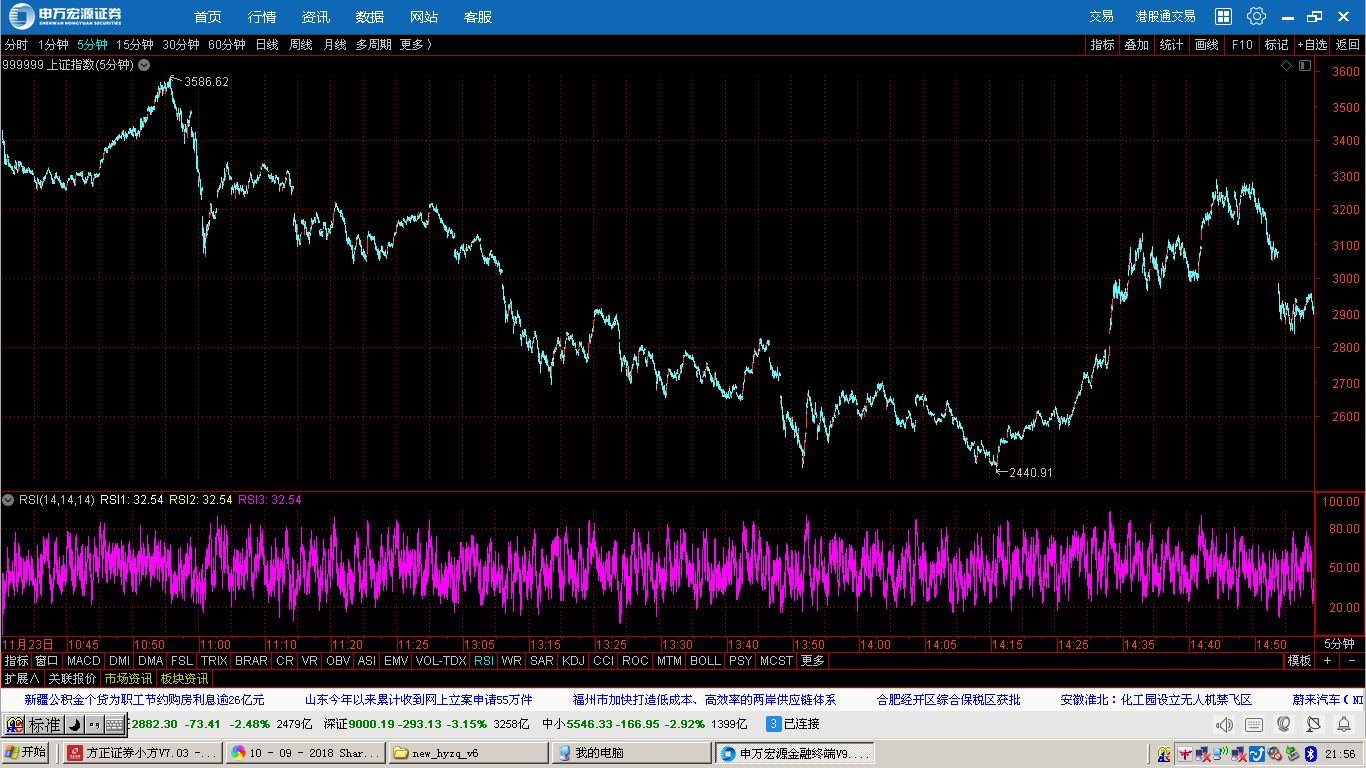Click the IME logo icon left of 标准
Viewport: 1366px width, 768px height.
(15, 724)
